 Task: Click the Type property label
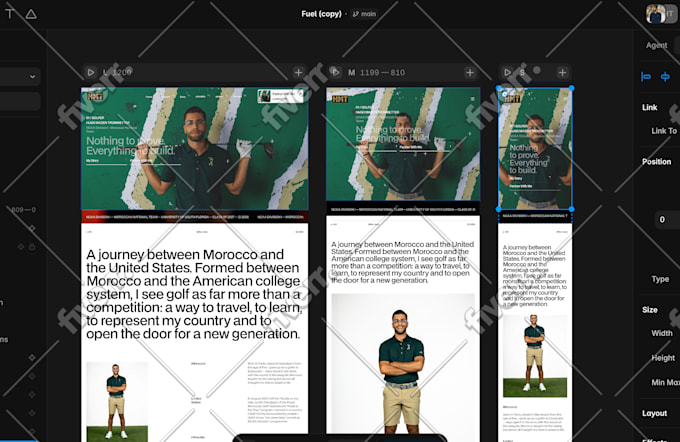click(x=660, y=279)
